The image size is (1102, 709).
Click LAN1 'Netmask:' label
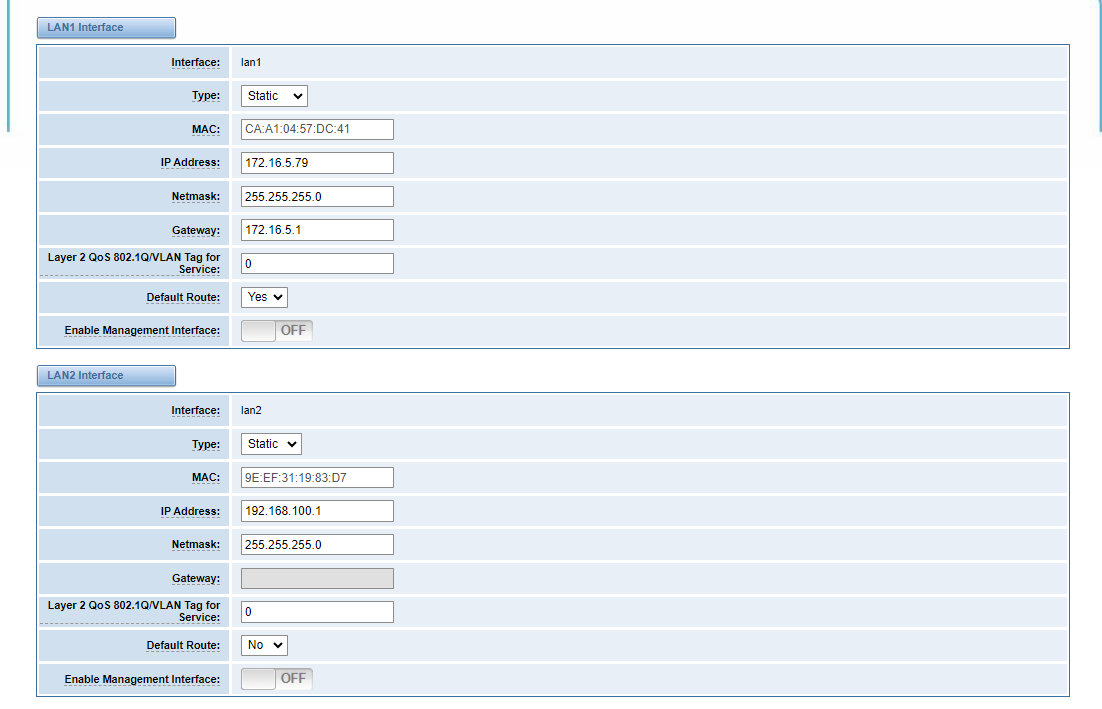click(x=195, y=196)
